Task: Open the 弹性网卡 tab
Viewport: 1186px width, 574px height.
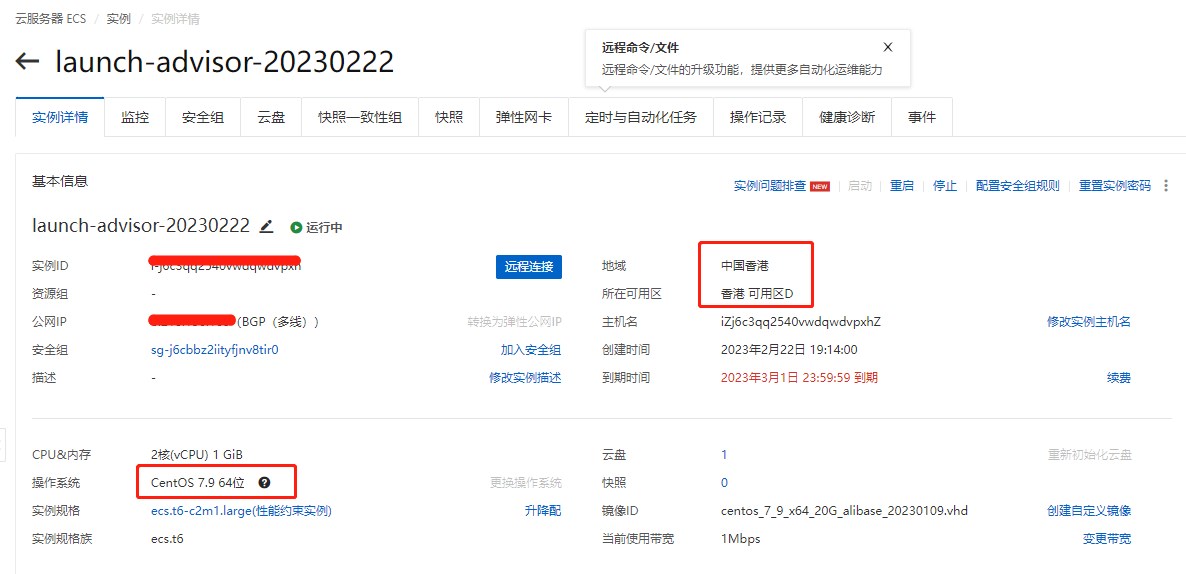Action: [523, 117]
